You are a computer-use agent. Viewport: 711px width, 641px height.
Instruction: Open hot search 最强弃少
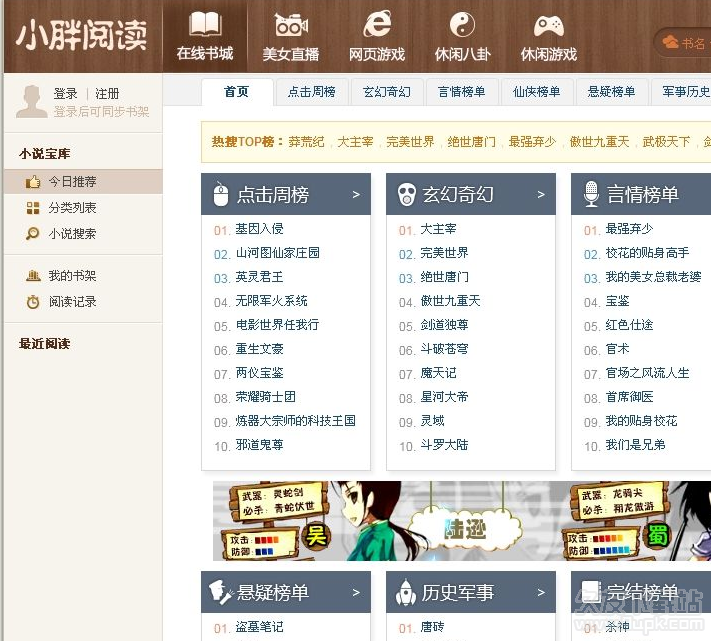click(x=532, y=142)
